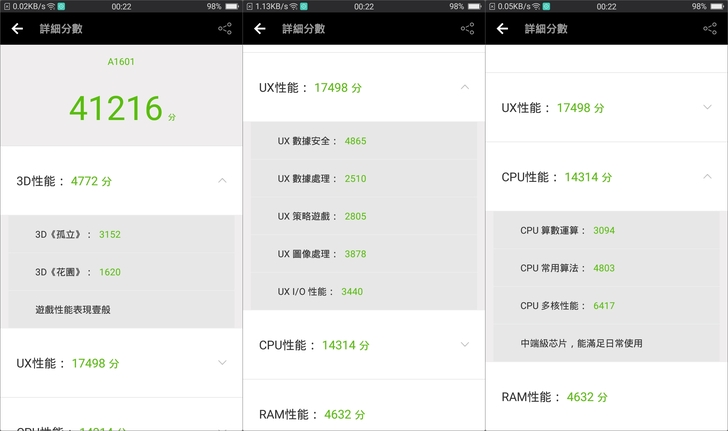Tap the UX I/O 性能 3440 row

pos(363,291)
